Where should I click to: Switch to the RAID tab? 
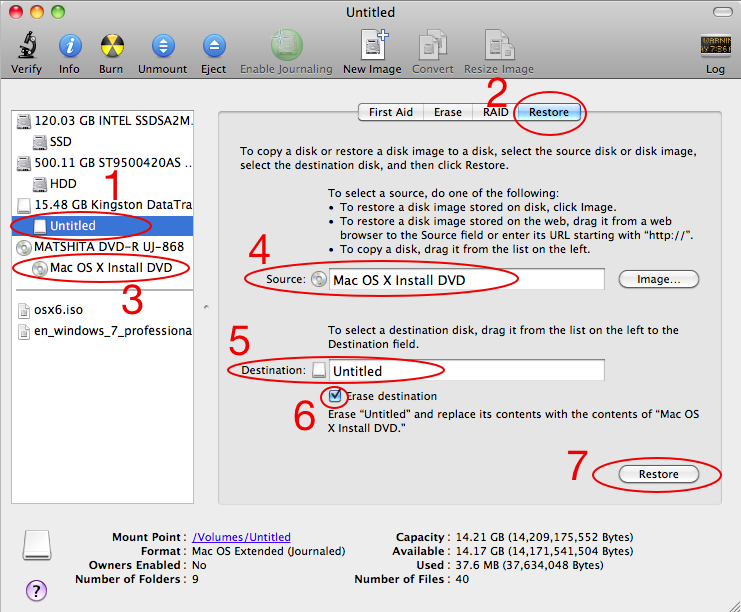(495, 112)
